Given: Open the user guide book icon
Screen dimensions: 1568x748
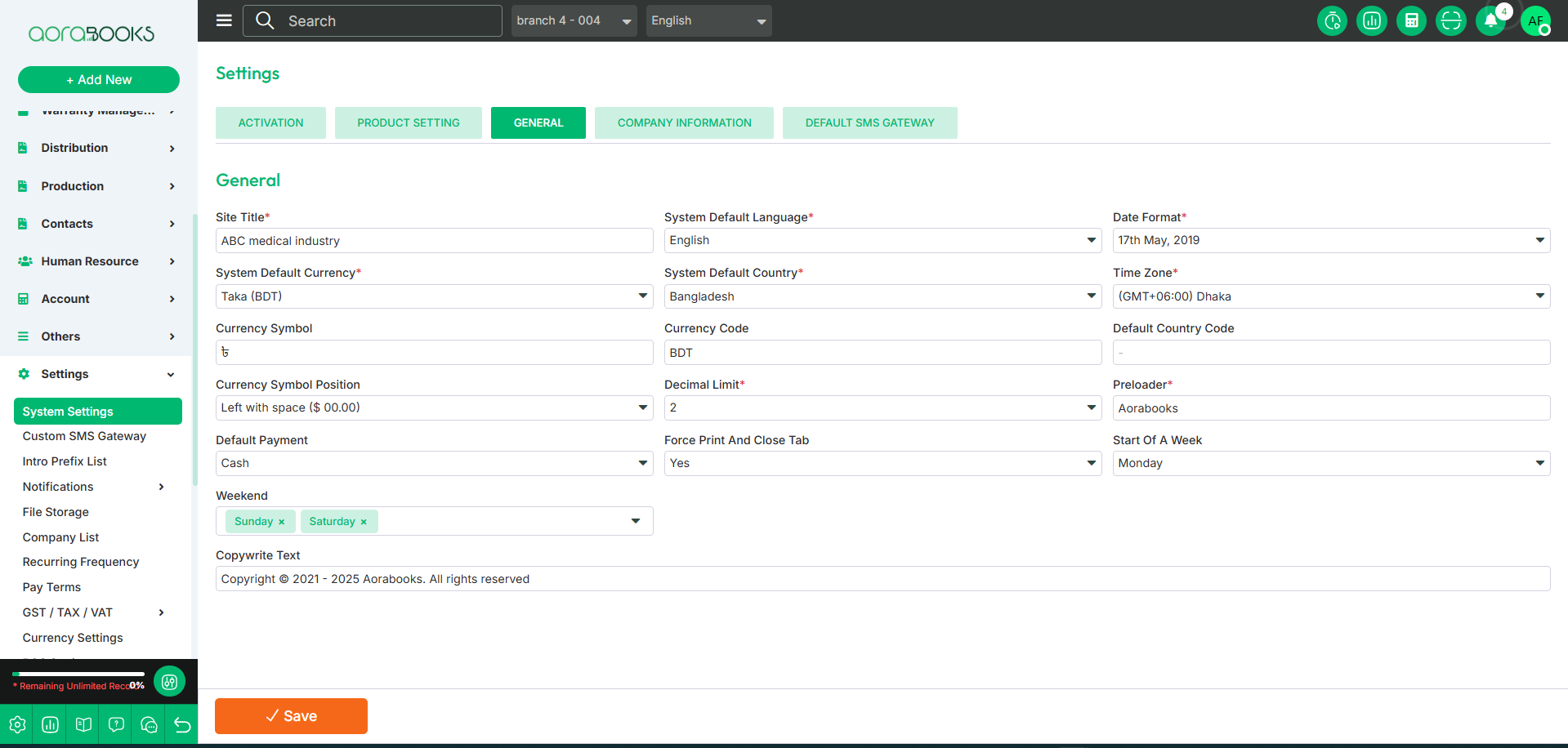Looking at the screenshot, I should (x=83, y=725).
